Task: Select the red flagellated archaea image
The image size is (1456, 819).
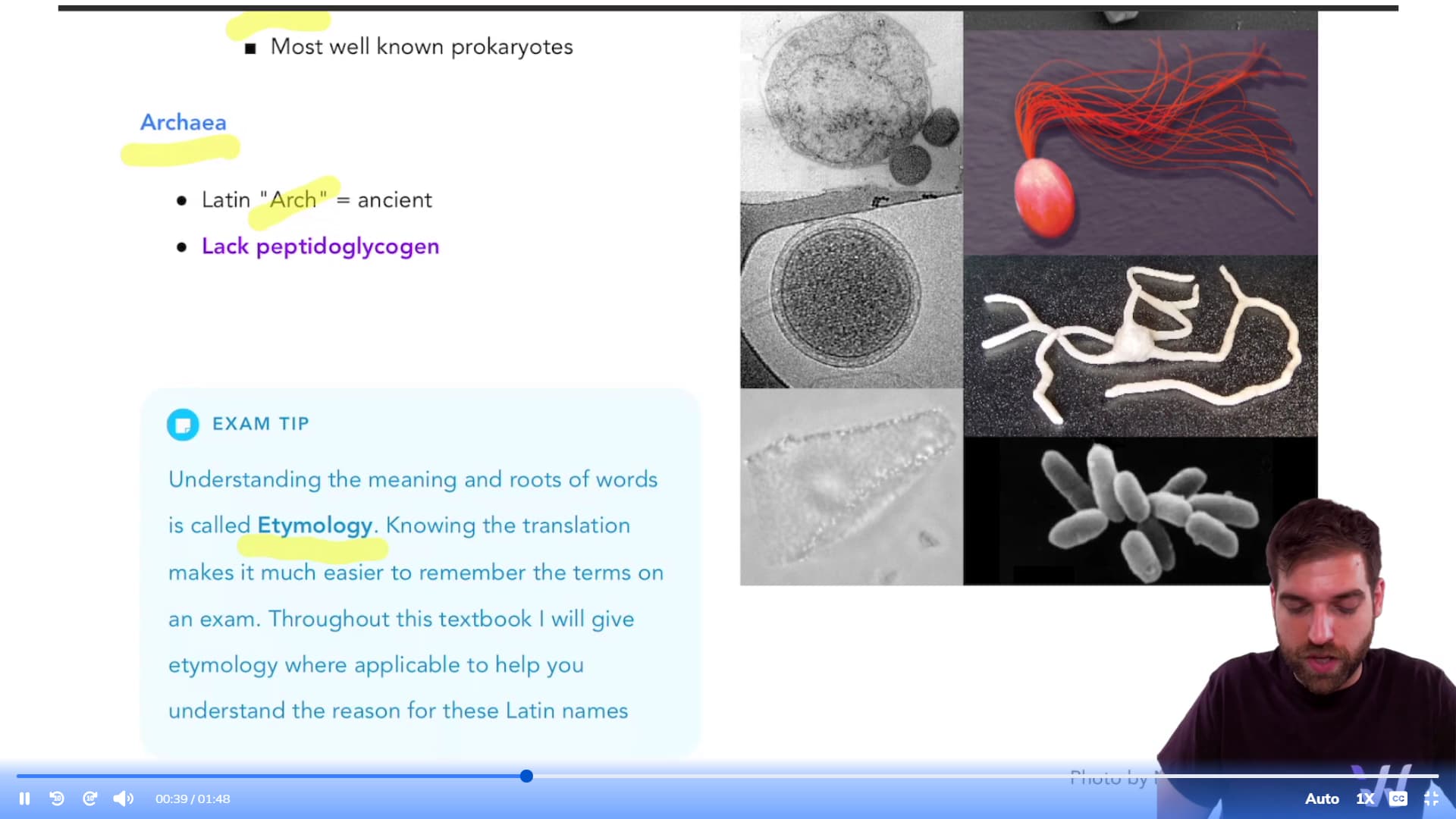Action: pyautogui.click(x=1141, y=143)
